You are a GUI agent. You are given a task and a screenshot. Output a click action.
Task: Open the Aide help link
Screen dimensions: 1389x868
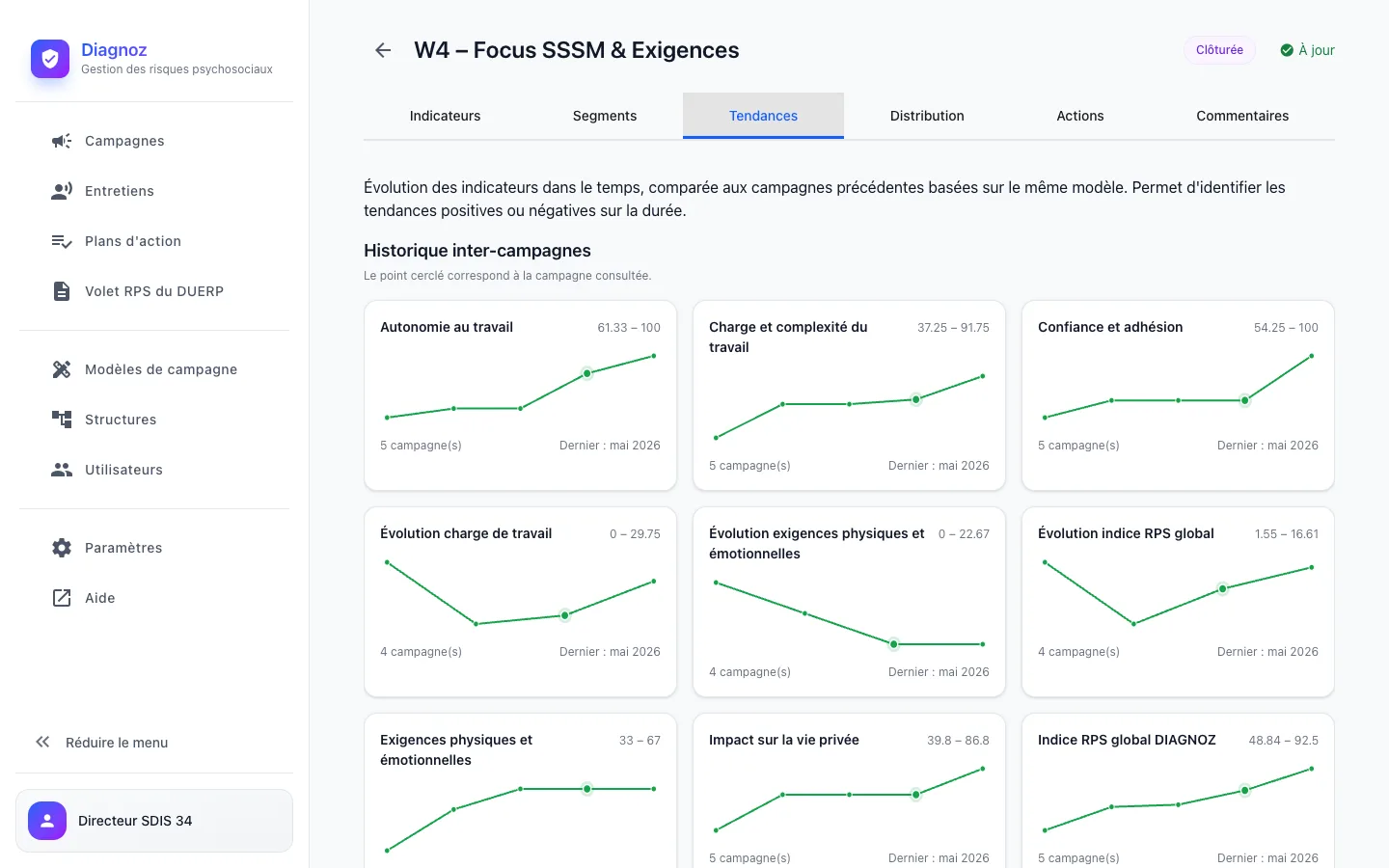(x=154, y=598)
